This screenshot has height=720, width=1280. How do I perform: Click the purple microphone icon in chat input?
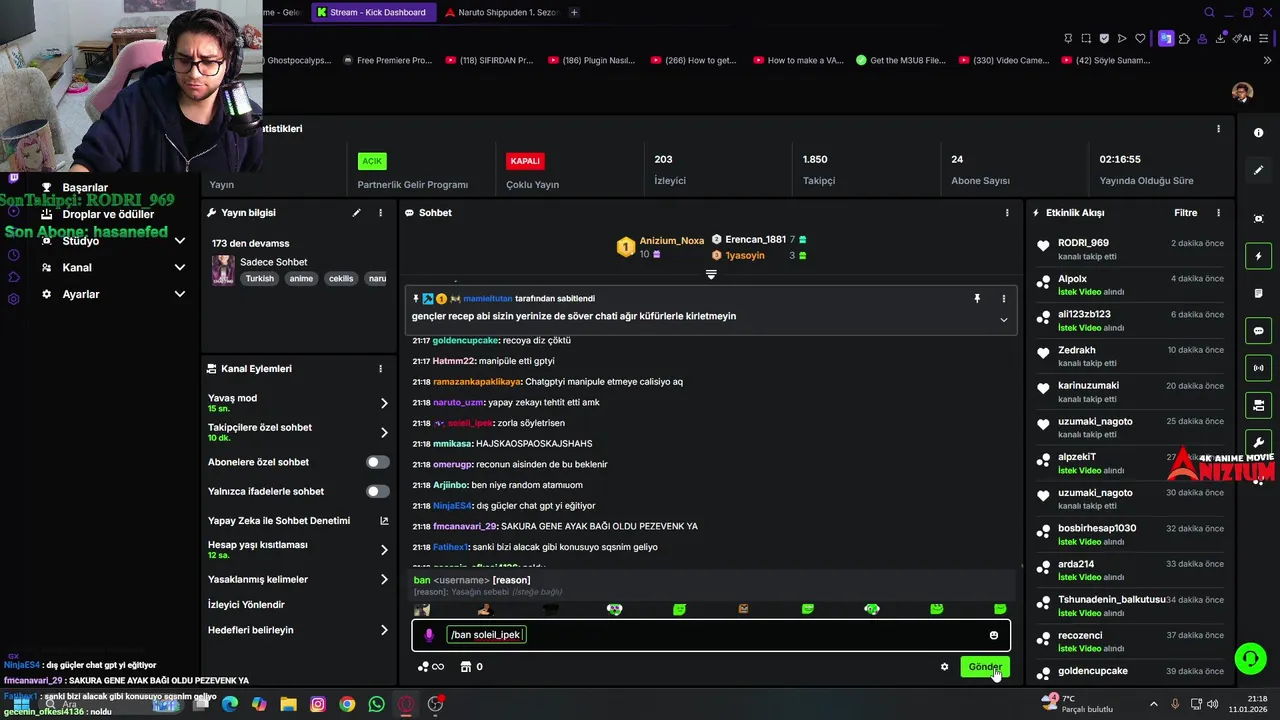(x=429, y=635)
